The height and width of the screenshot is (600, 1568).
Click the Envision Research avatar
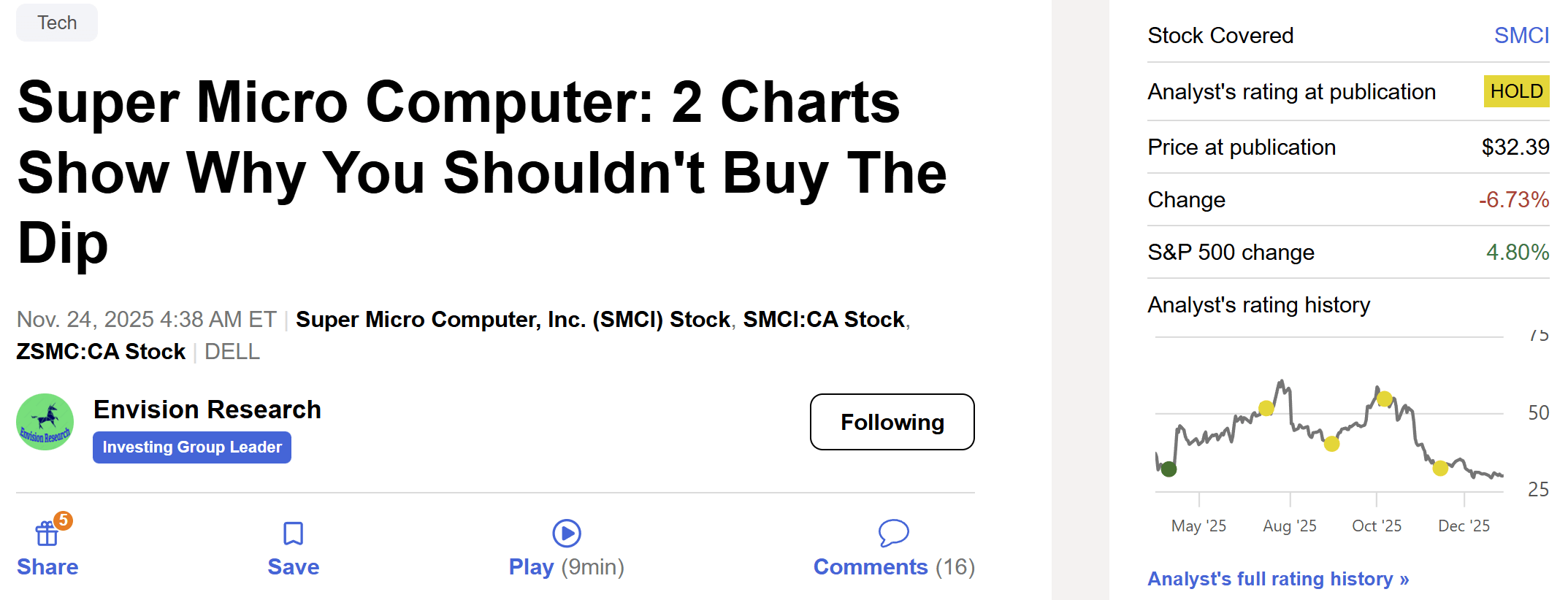tap(45, 422)
